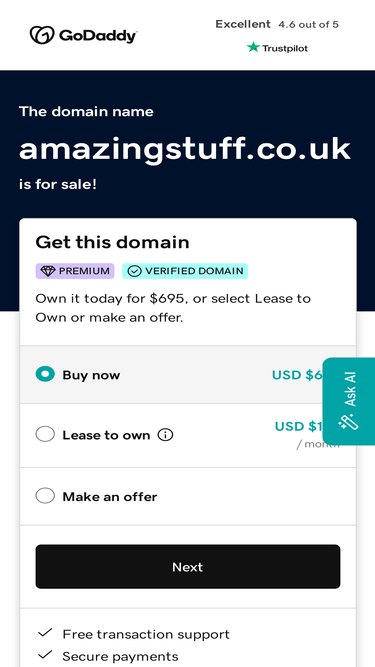Click the GoDaddy wordmark text
This screenshot has height=667, width=375.
pyautogui.click(x=98, y=36)
